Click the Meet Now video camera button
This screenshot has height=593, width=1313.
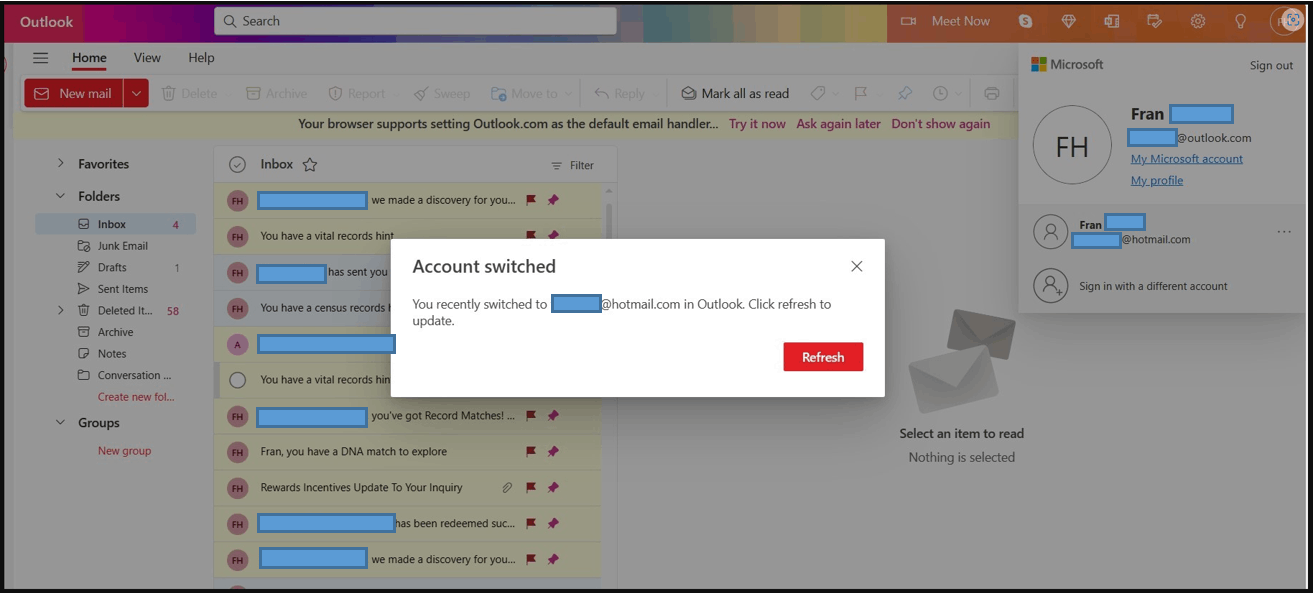945,21
